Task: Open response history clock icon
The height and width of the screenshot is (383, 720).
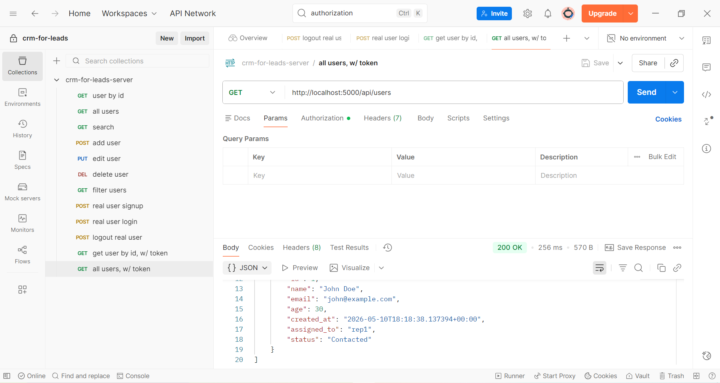Action: tap(388, 248)
